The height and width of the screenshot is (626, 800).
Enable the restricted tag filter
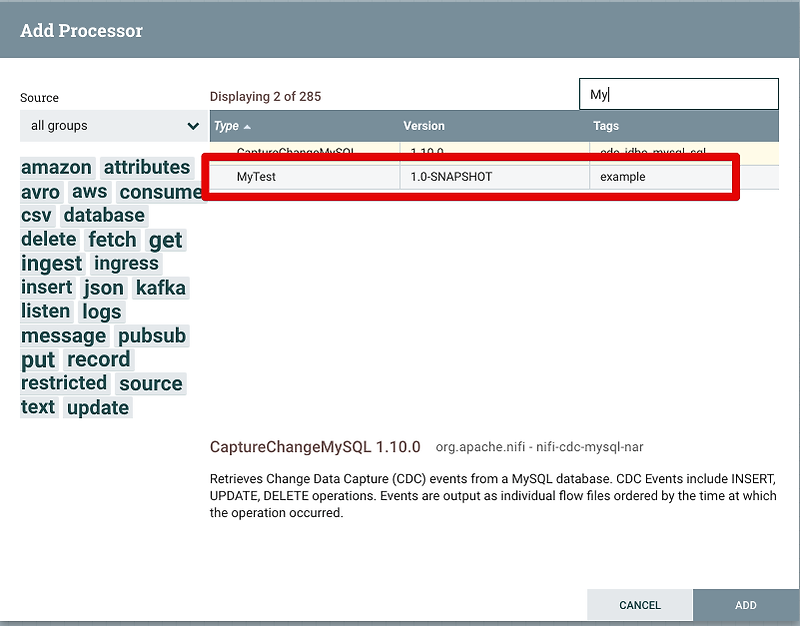(64, 383)
